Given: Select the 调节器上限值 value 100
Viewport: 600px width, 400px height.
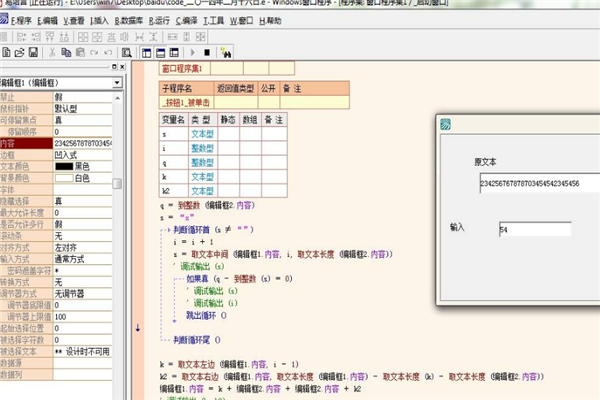Looking at the screenshot, I should (x=83, y=317).
